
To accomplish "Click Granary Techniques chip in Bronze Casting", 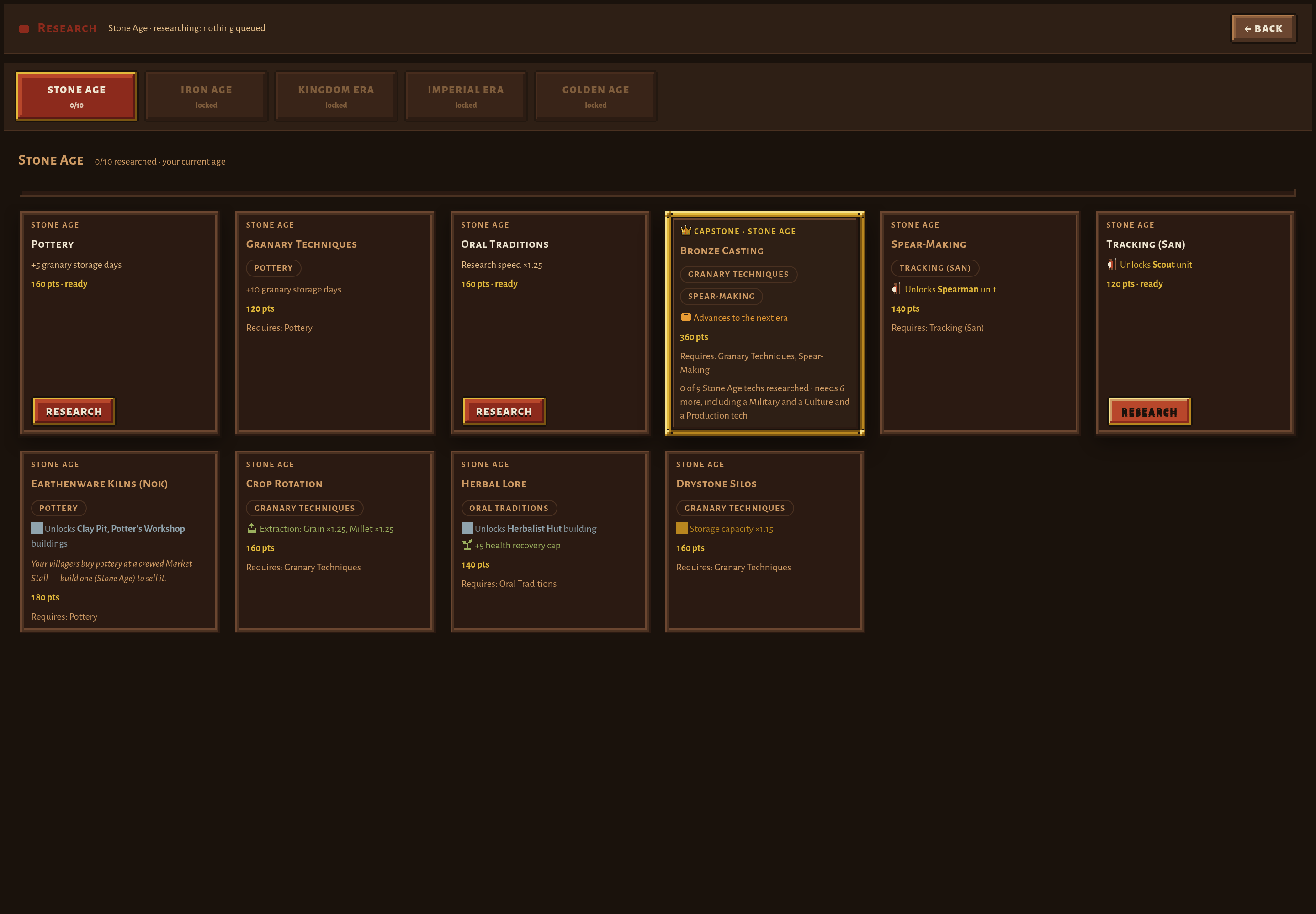I will pyautogui.click(x=738, y=274).
